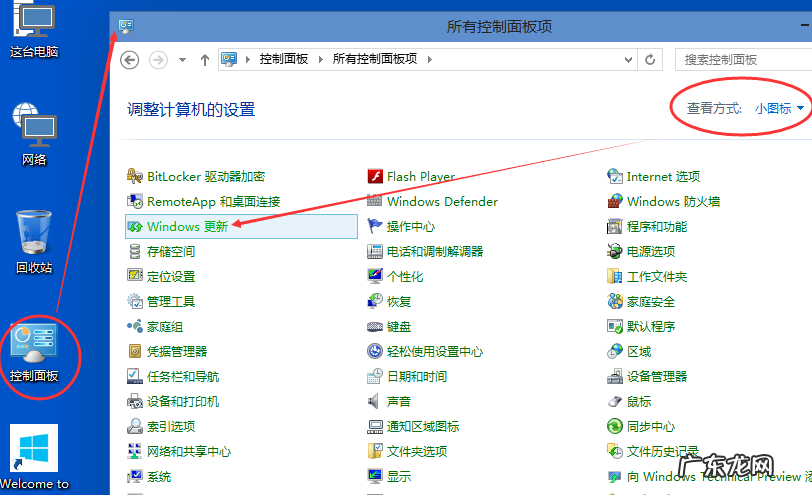812x495 pixels.
Task: Open 通知区域图标 link
Action: click(x=423, y=426)
